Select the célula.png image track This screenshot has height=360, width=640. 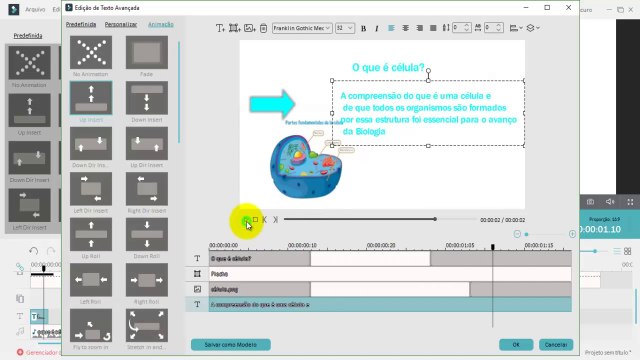[x=390, y=289]
